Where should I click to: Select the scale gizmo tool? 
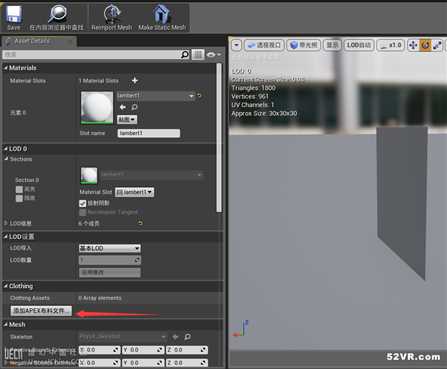click(x=437, y=45)
